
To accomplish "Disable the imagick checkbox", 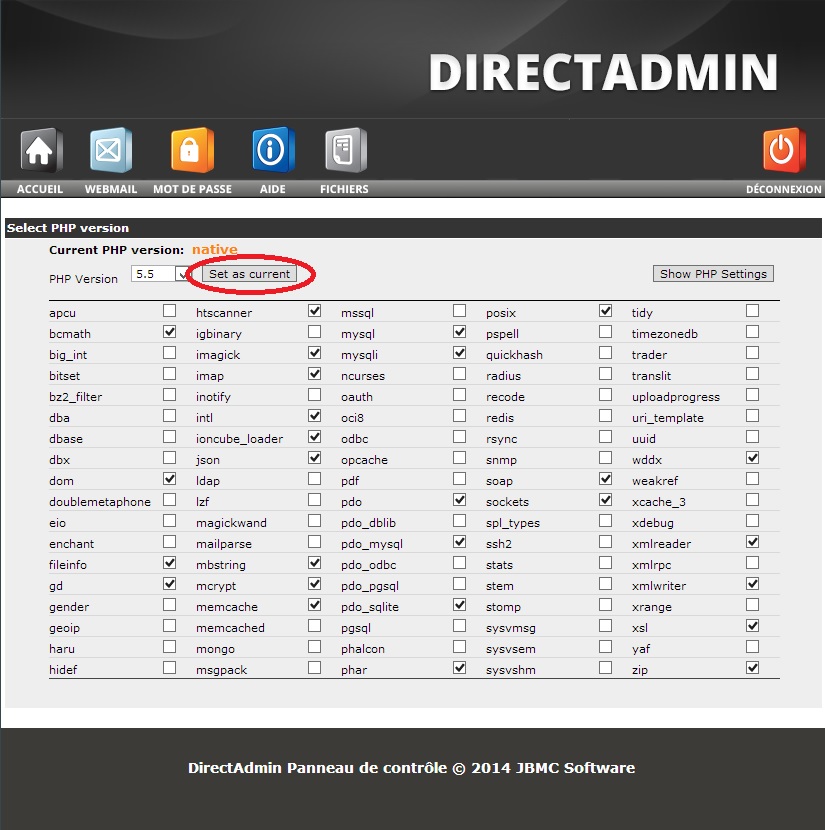I will [314, 353].
